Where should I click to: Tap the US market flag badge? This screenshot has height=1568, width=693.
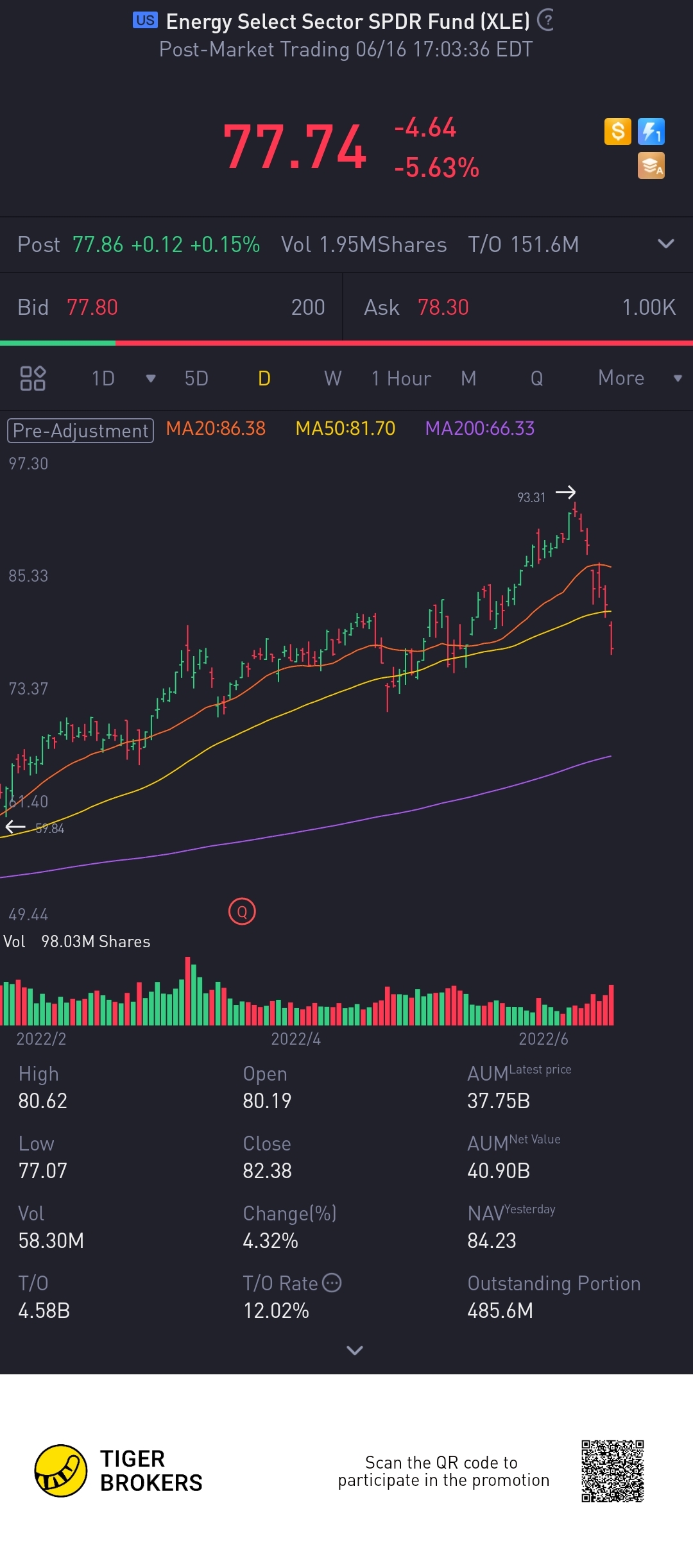[145, 21]
